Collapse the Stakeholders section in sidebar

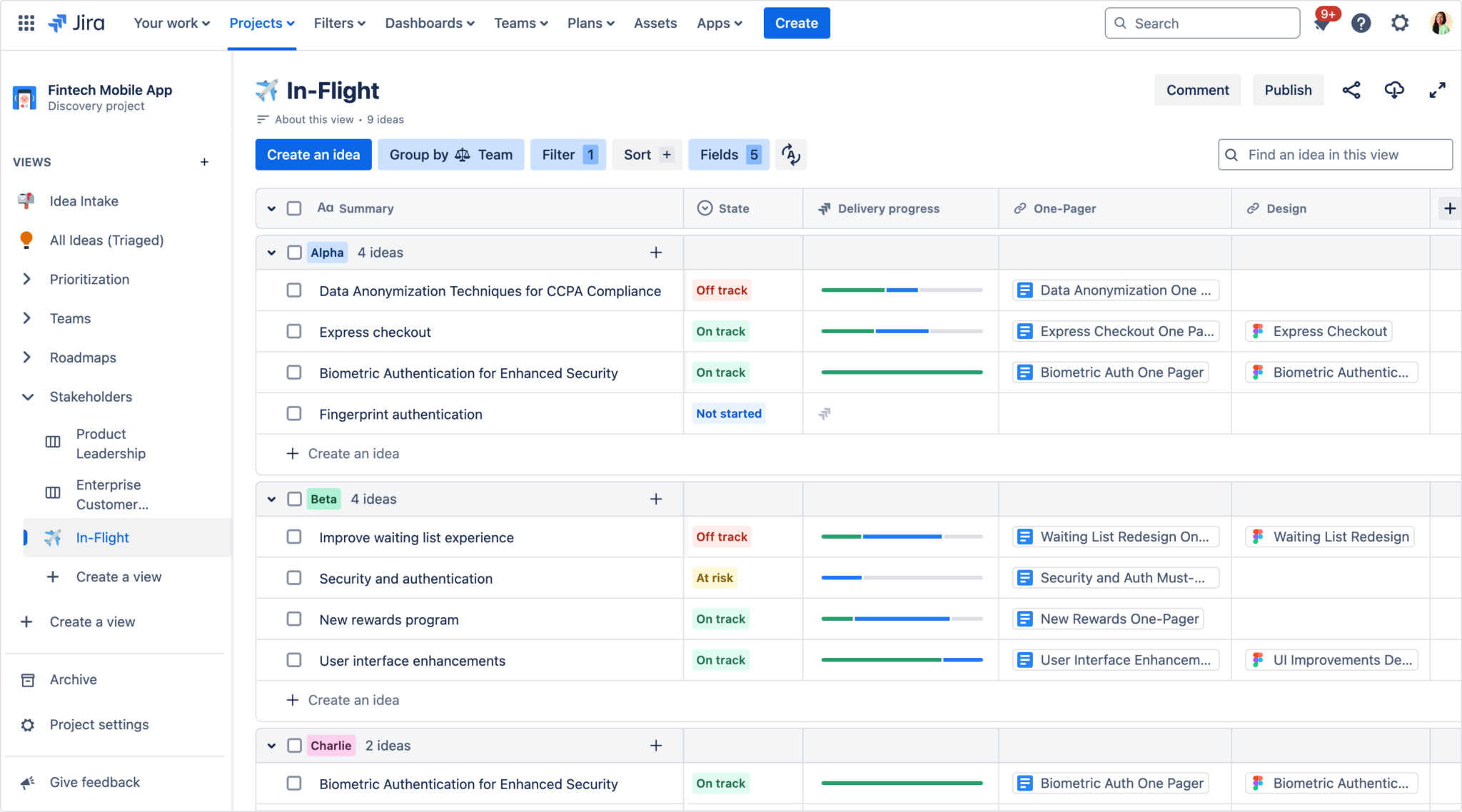pos(27,397)
